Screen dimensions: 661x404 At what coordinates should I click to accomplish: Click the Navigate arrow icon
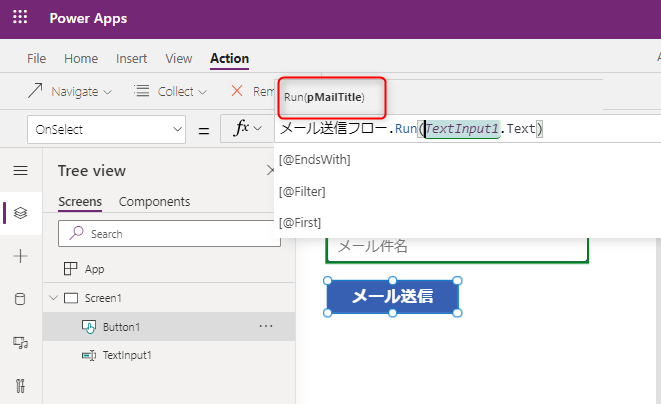[x=35, y=91]
